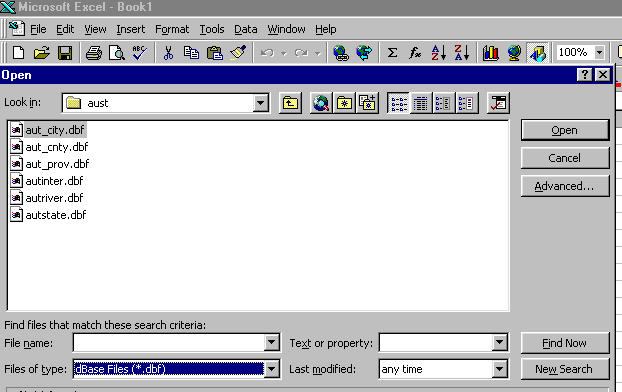Viewport: 622px width, 392px height.
Task: Click the New Search button
Action: [x=565, y=369]
